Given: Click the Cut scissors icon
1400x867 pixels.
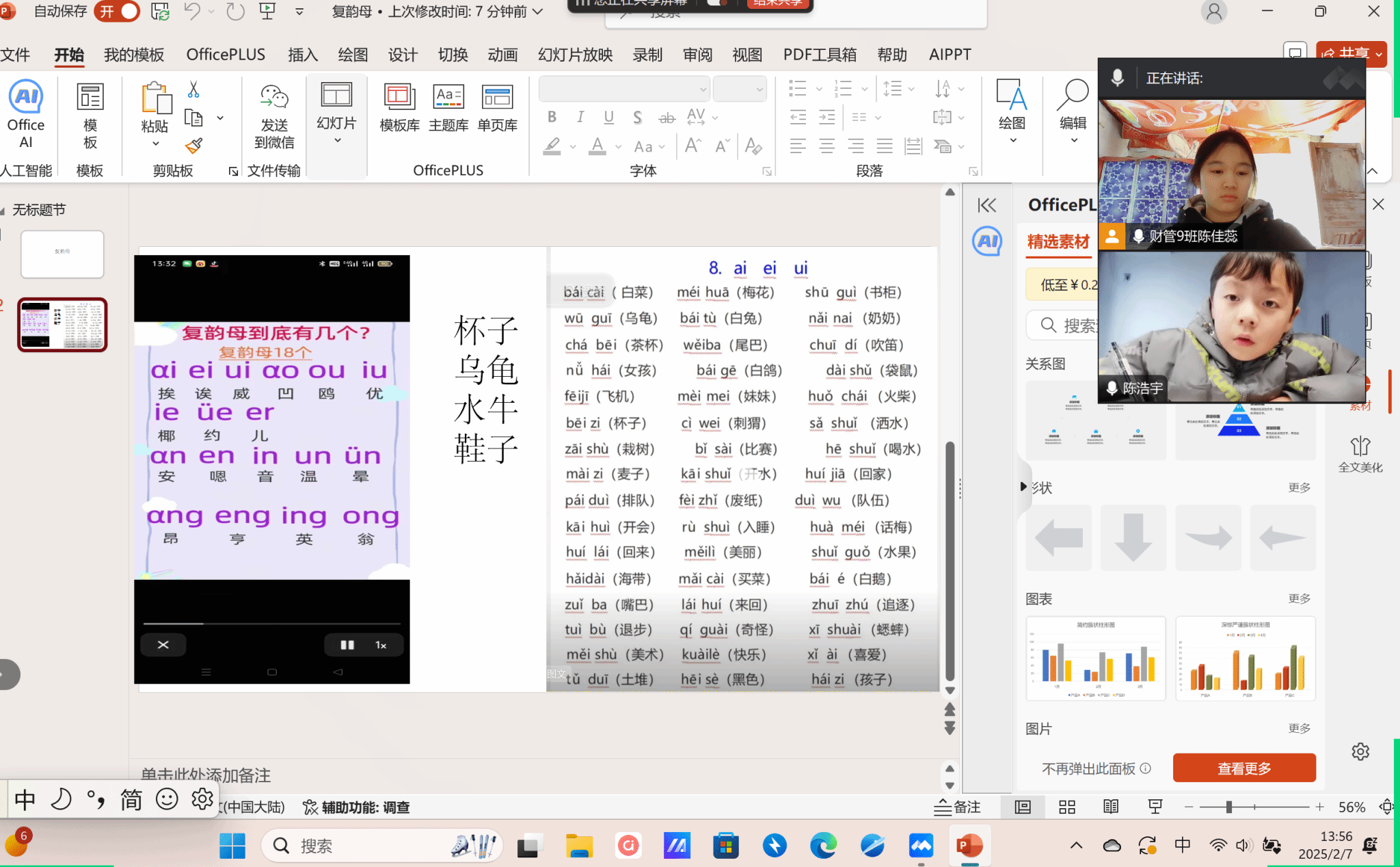Looking at the screenshot, I should coord(193,90).
